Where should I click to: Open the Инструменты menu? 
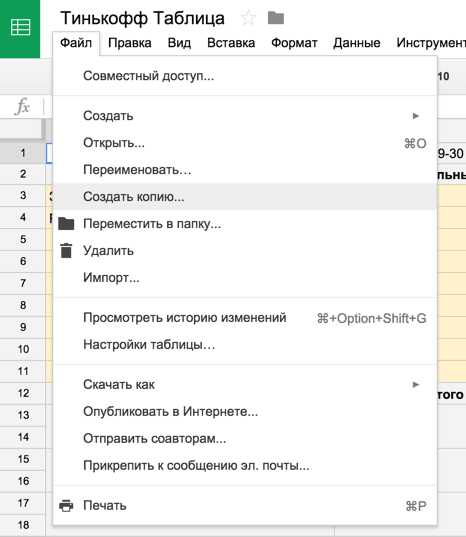[x=431, y=43]
